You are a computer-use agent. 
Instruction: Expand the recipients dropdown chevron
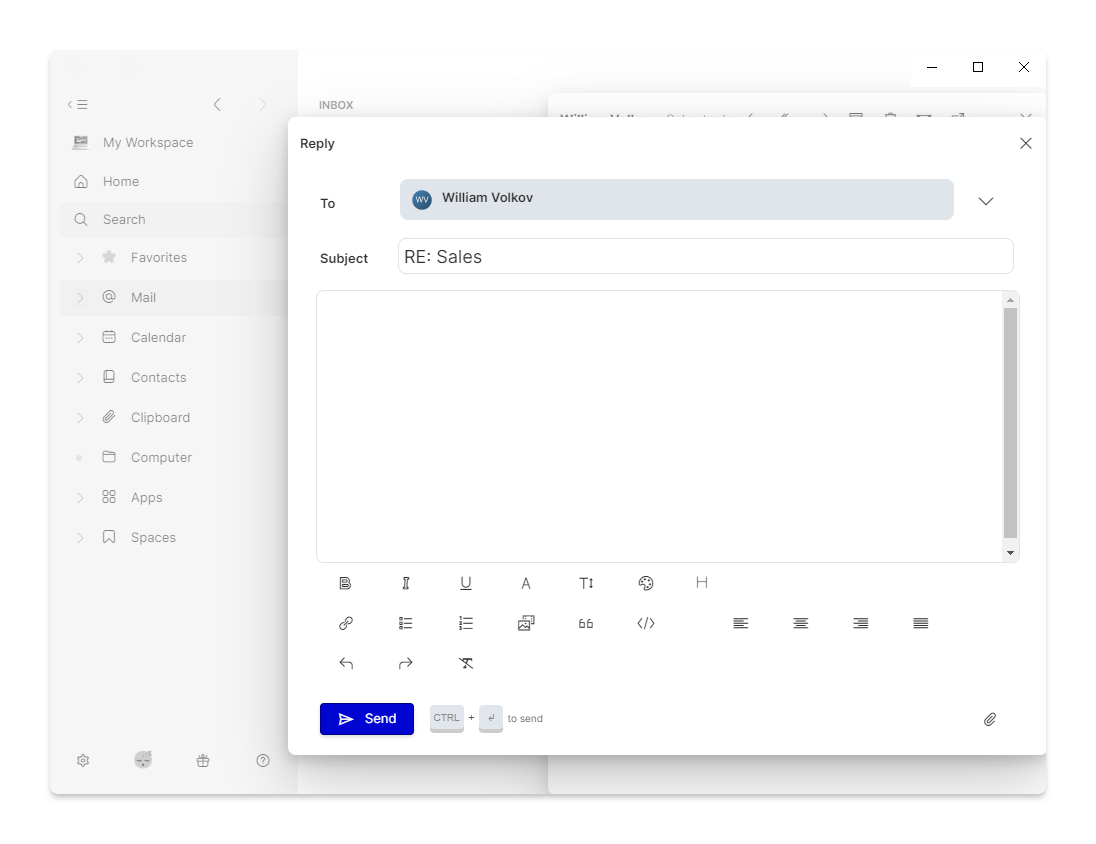986,201
